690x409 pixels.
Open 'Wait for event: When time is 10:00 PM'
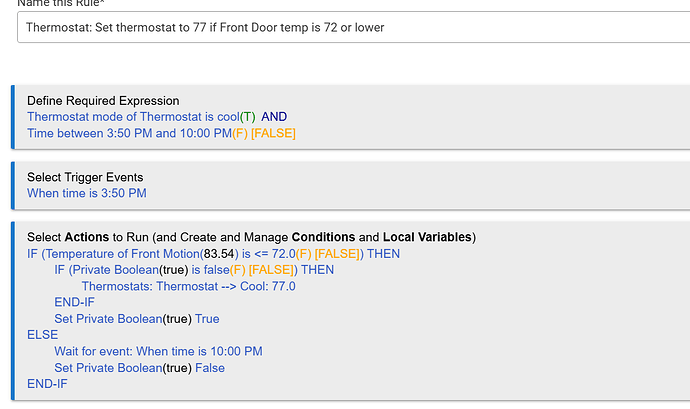158,352
